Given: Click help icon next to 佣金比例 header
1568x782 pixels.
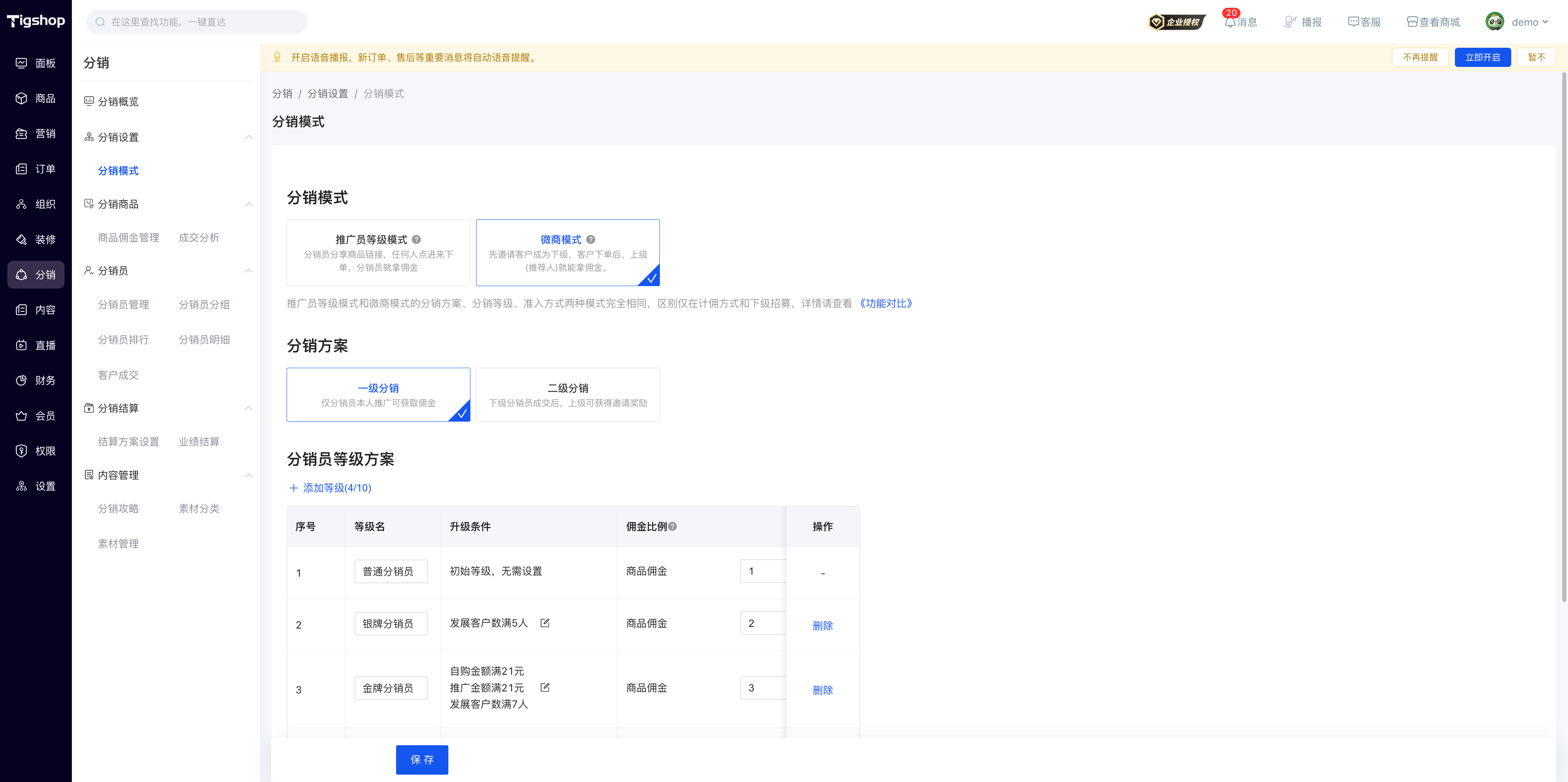Looking at the screenshot, I should pos(673,527).
